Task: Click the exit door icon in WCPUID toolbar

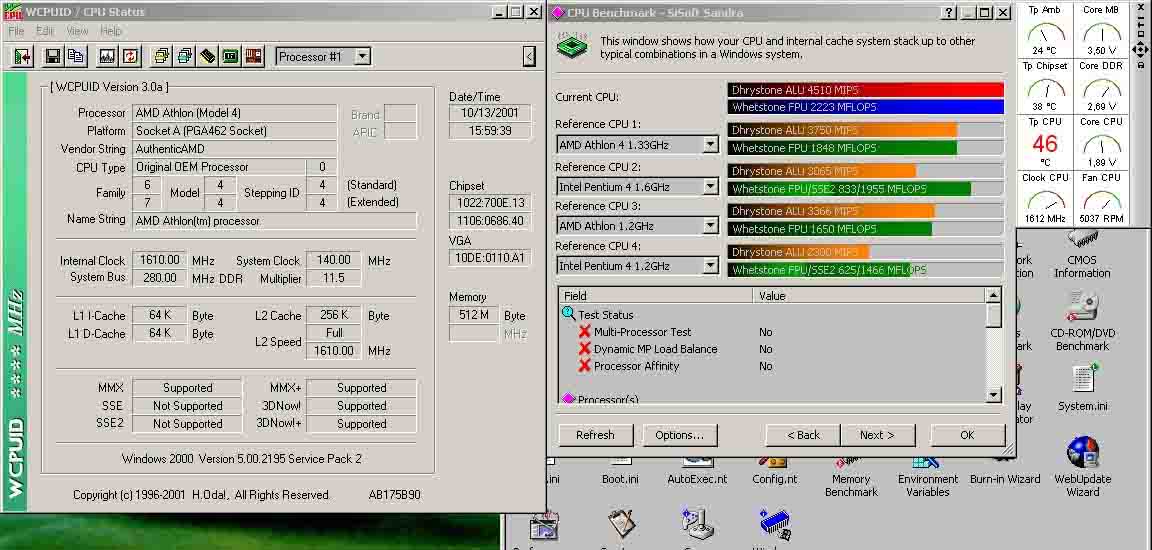Action: click(23, 56)
